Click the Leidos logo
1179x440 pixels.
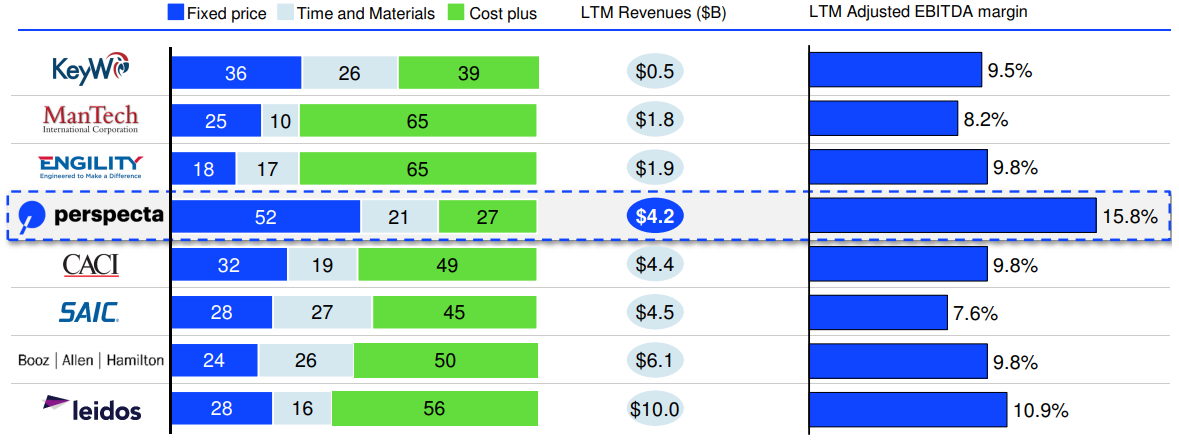92,408
